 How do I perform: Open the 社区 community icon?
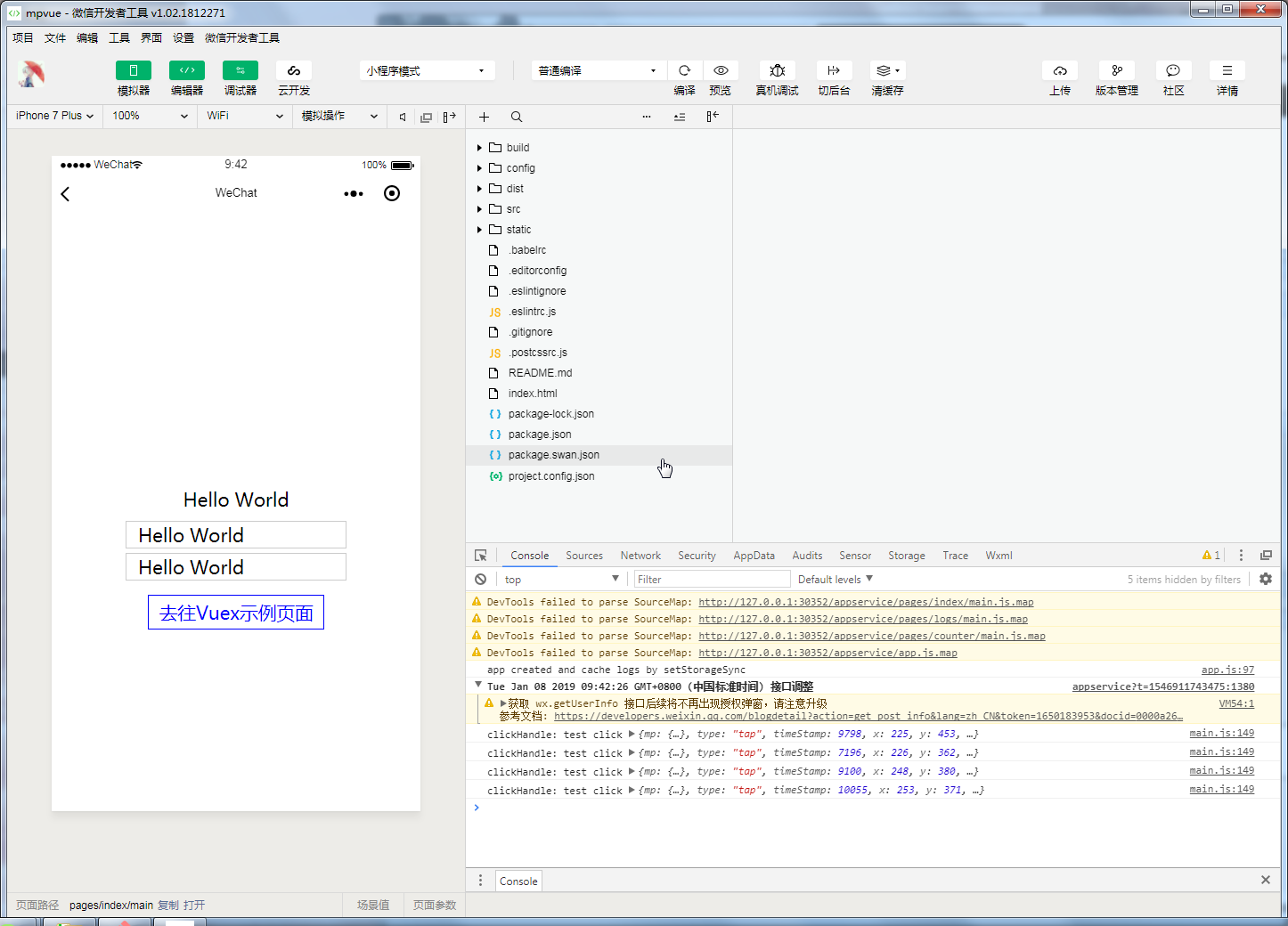pyautogui.click(x=1173, y=70)
